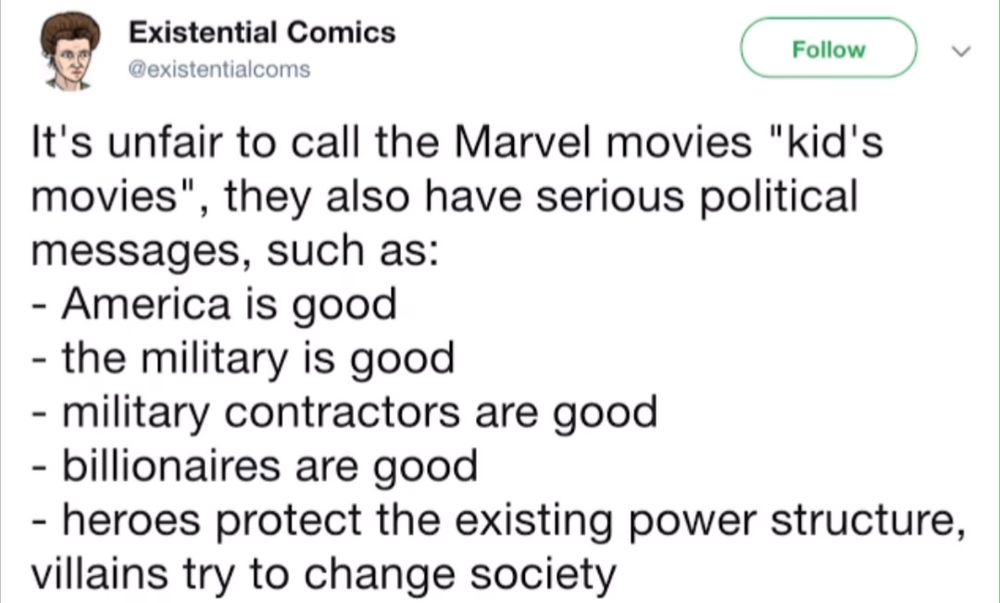
Task: Open the Existential Comics display name link
Action: click(x=262, y=32)
